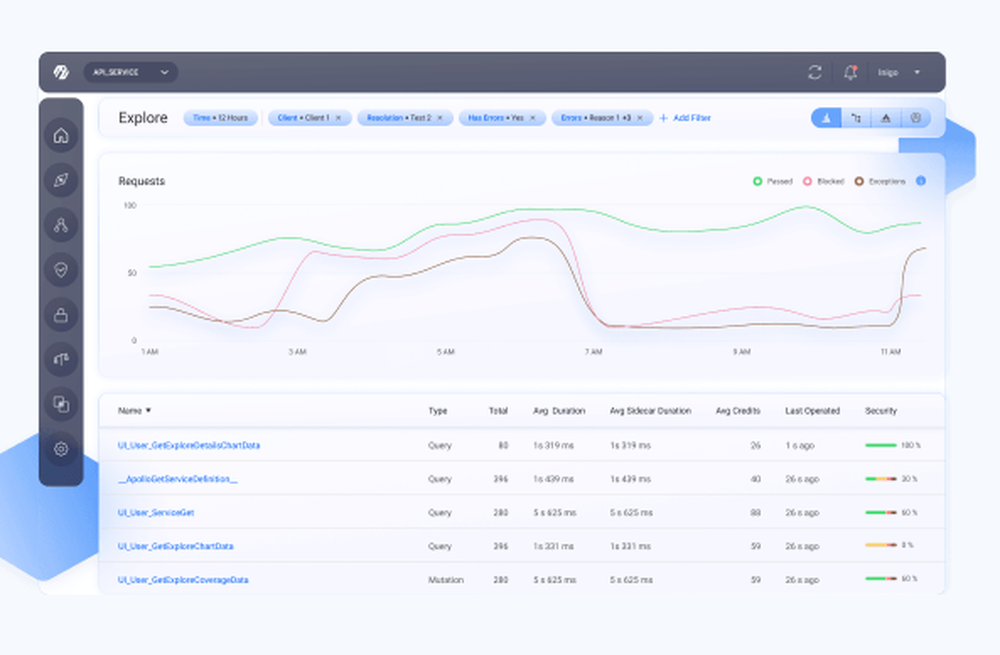Toggle the Exceptions series in the legend
Viewport: 1000px width, 655px height.
click(x=880, y=181)
